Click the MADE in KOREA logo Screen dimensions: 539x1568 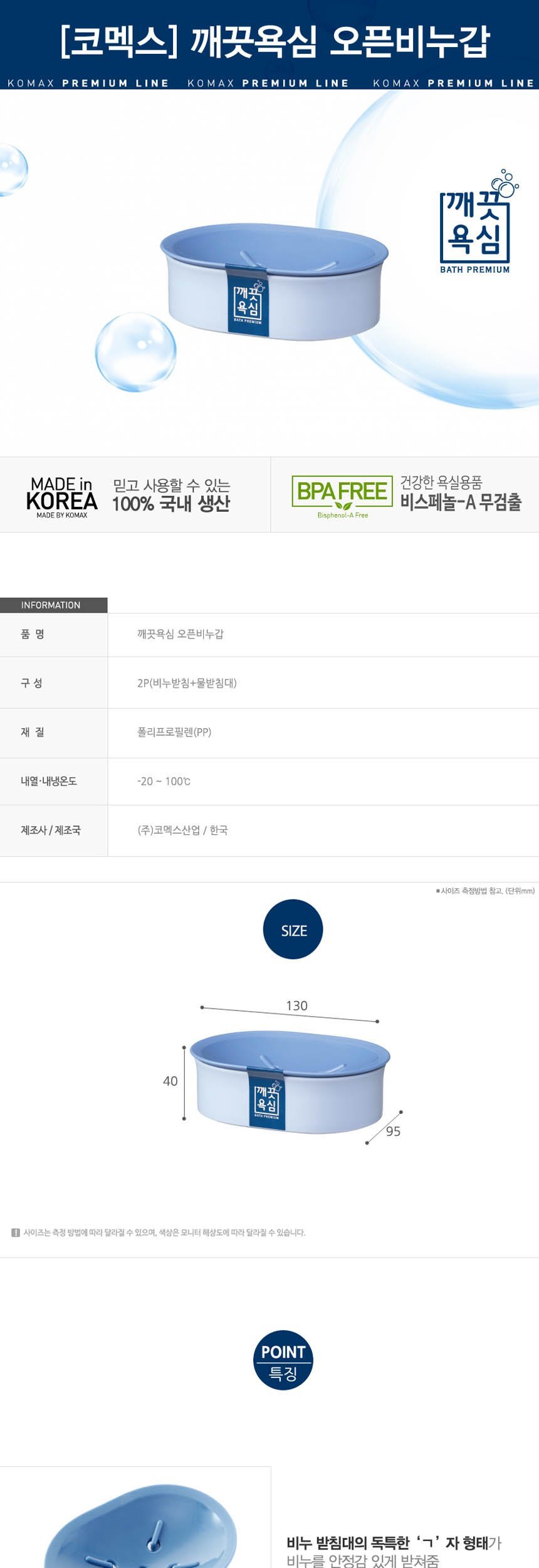click(x=61, y=497)
